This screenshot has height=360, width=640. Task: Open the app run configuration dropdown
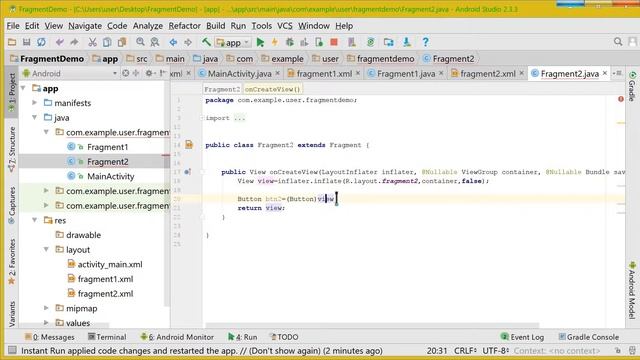coord(233,42)
